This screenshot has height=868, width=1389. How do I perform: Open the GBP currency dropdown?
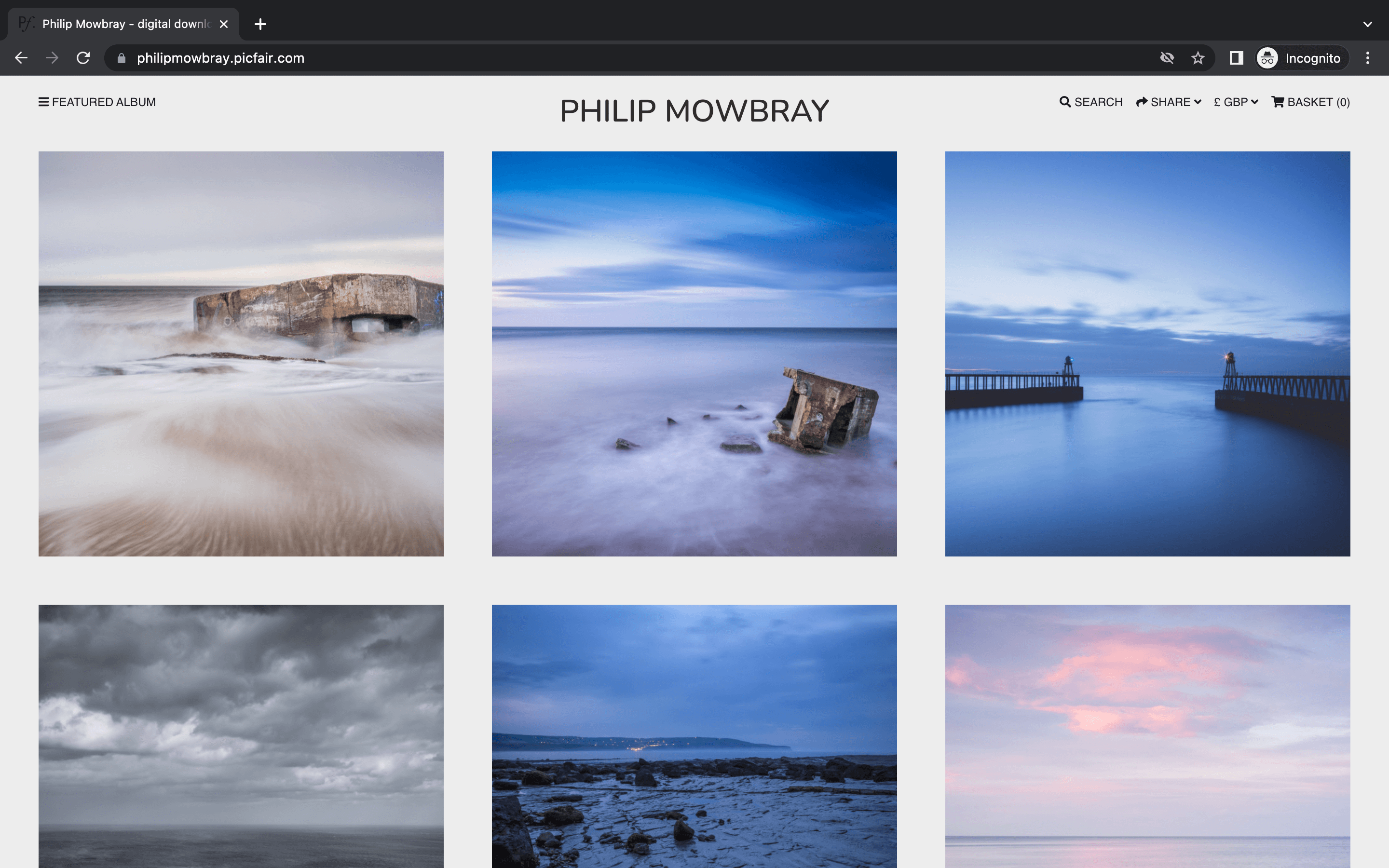click(x=1236, y=102)
